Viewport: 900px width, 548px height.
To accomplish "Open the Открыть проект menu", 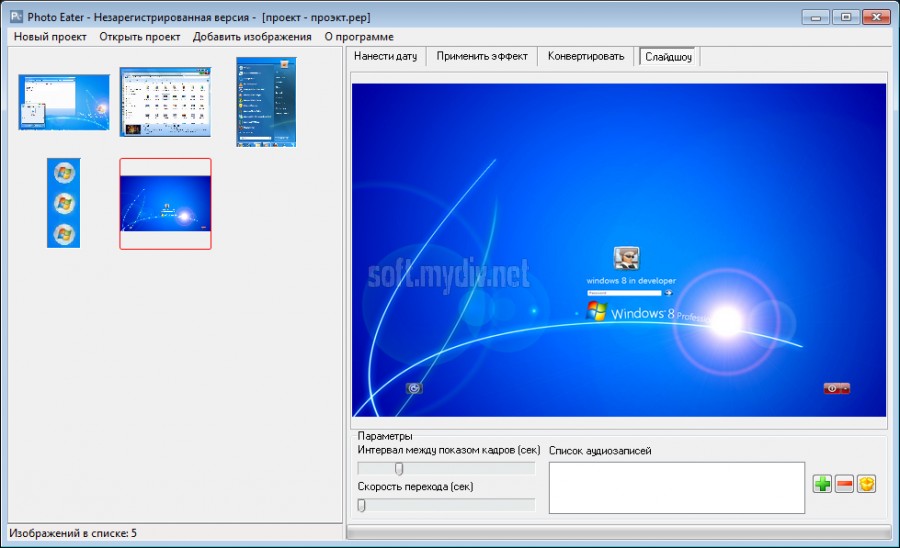I will pos(139,37).
